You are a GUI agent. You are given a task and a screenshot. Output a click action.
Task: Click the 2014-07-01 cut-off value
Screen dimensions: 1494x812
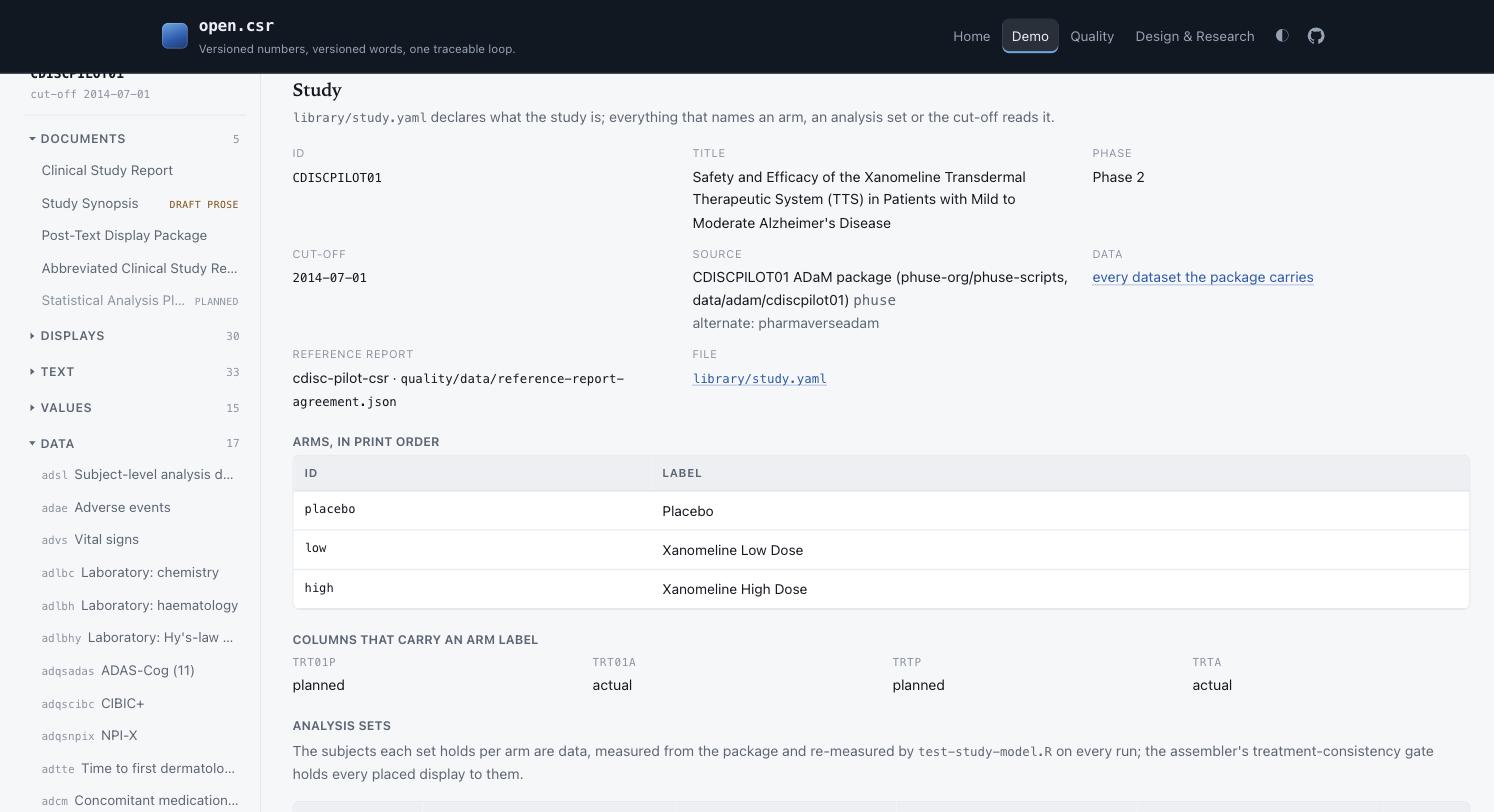coord(329,278)
